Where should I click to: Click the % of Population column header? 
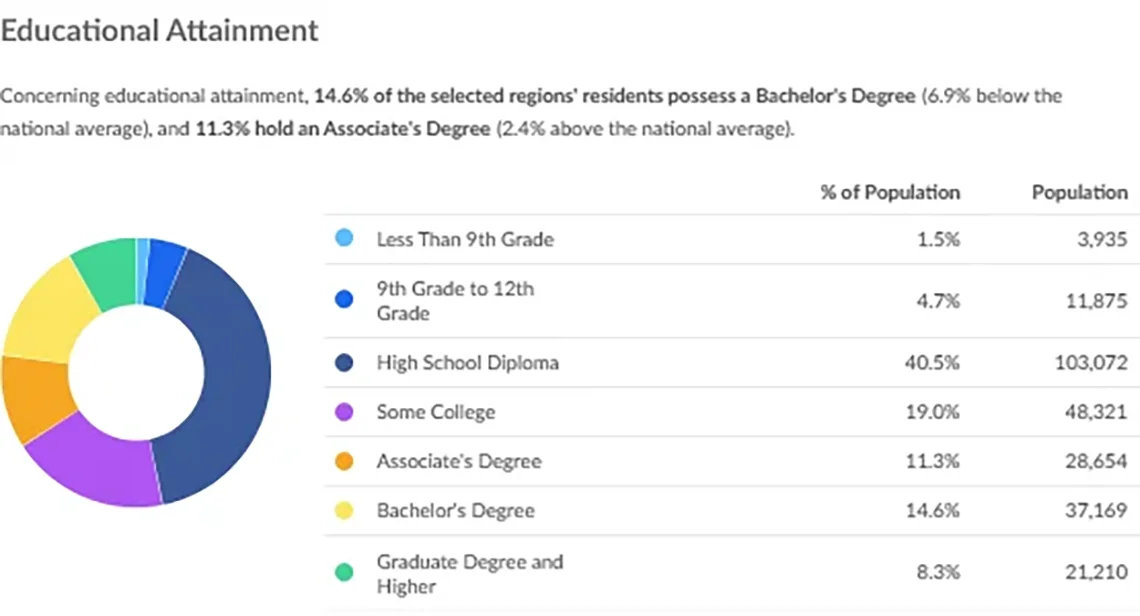[890, 192]
